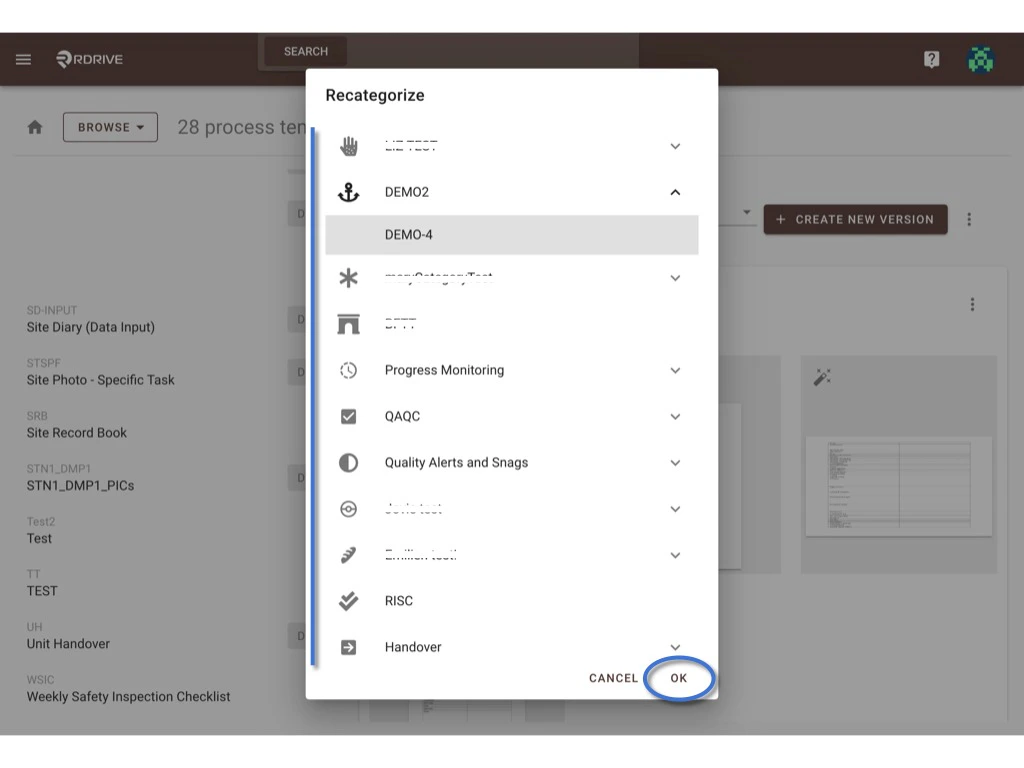Open STN1_DMP1_PICs template
Image resolution: width=1024 pixels, height=768 pixels.
coord(80,478)
